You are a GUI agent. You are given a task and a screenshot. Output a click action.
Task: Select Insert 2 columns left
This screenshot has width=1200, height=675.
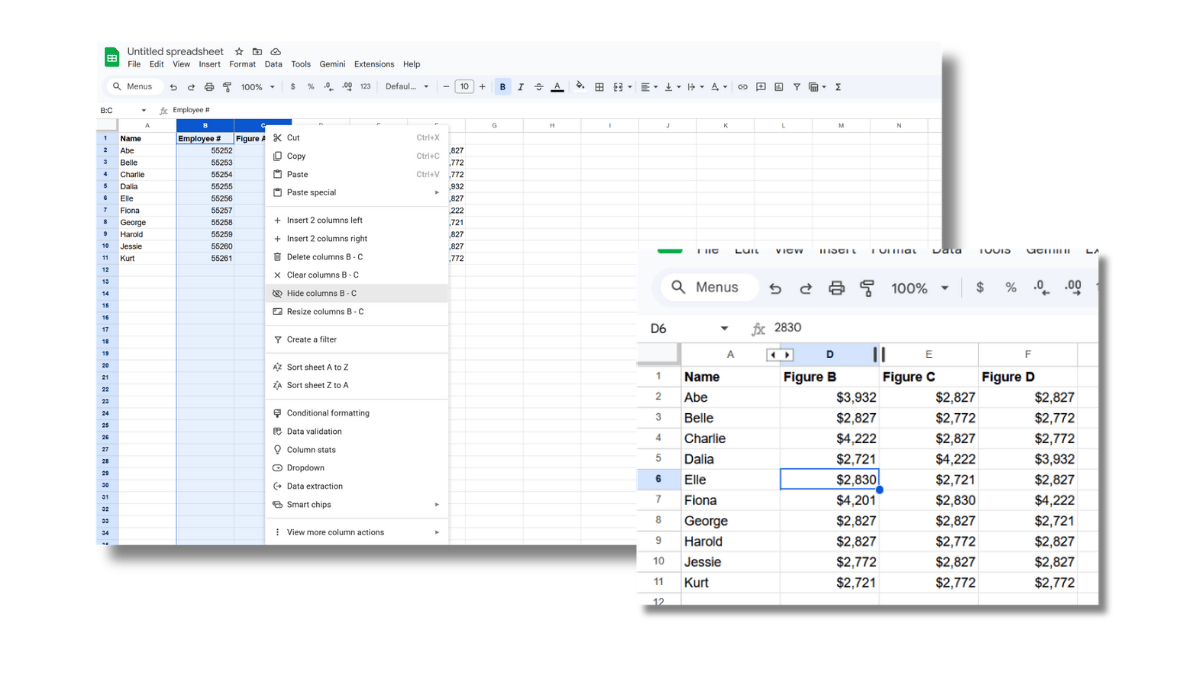pos(356,220)
